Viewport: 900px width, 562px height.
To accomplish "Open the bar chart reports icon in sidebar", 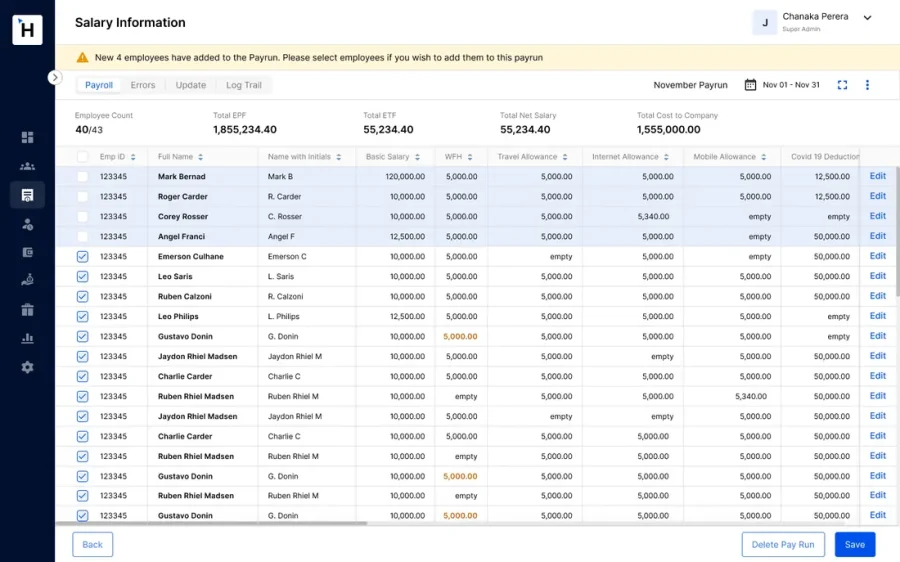I will (x=27, y=338).
